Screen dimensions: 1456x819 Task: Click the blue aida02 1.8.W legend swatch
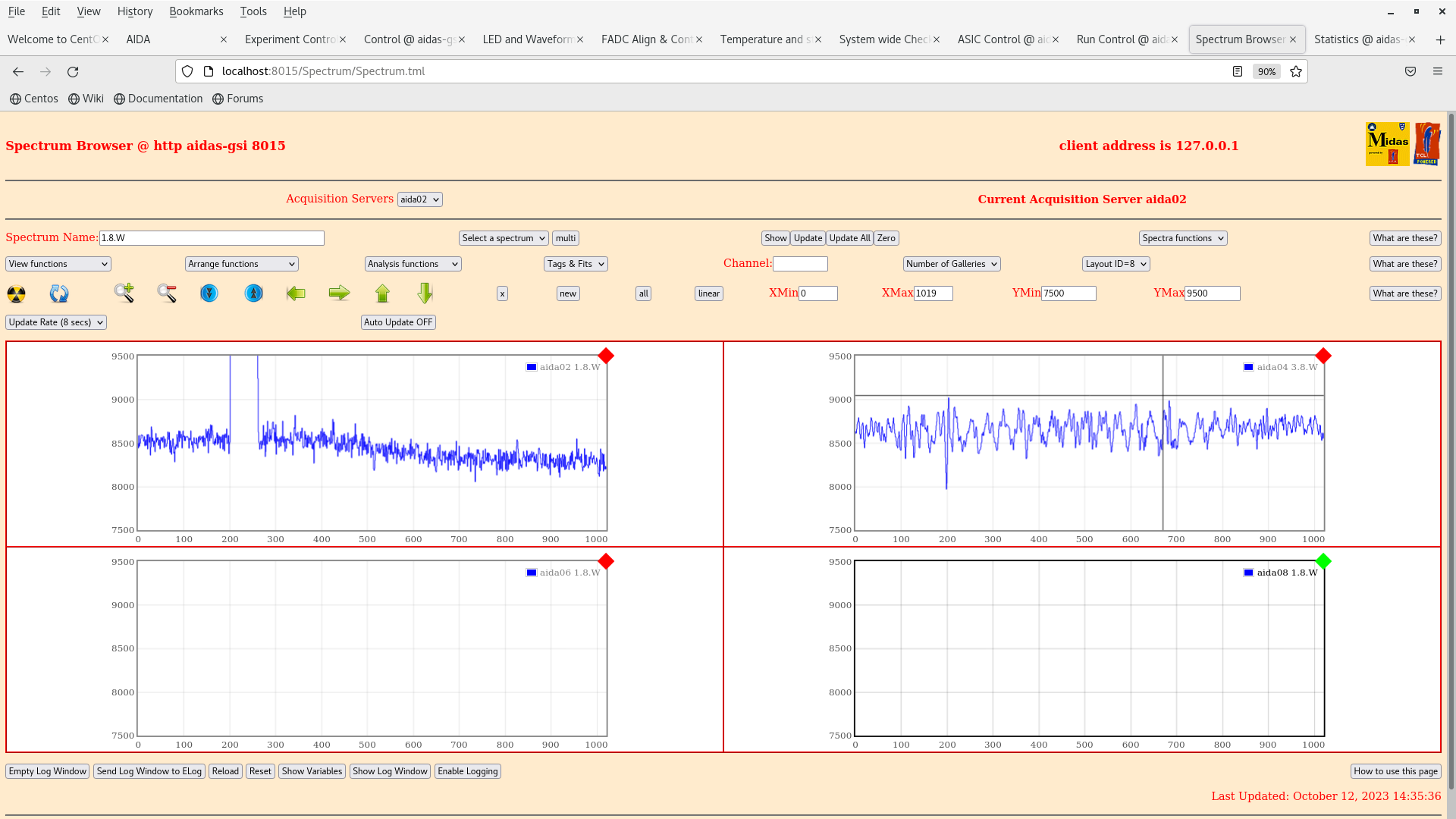pos(532,367)
